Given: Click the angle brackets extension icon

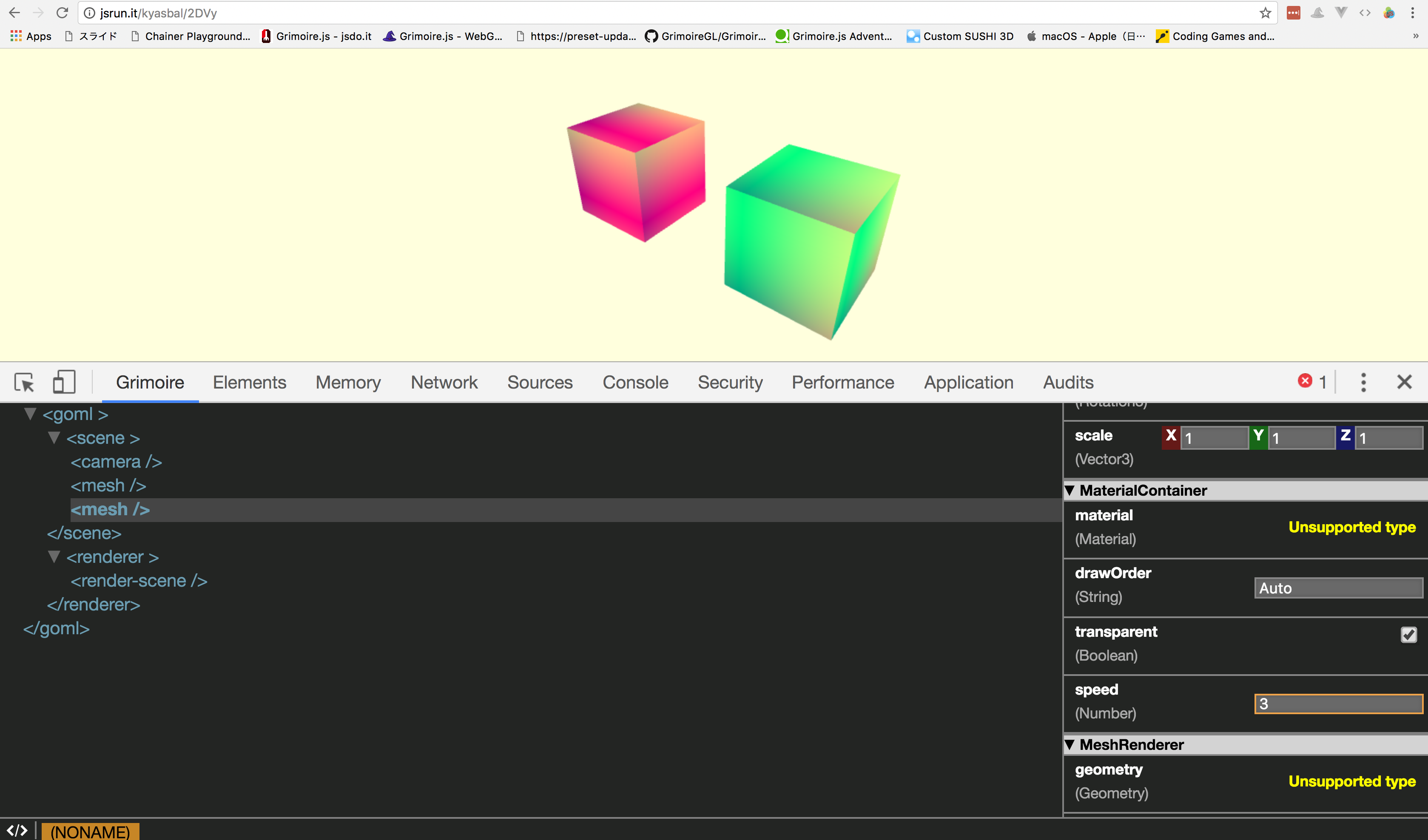Looking at the screenshot, I should pos(1365,12).
